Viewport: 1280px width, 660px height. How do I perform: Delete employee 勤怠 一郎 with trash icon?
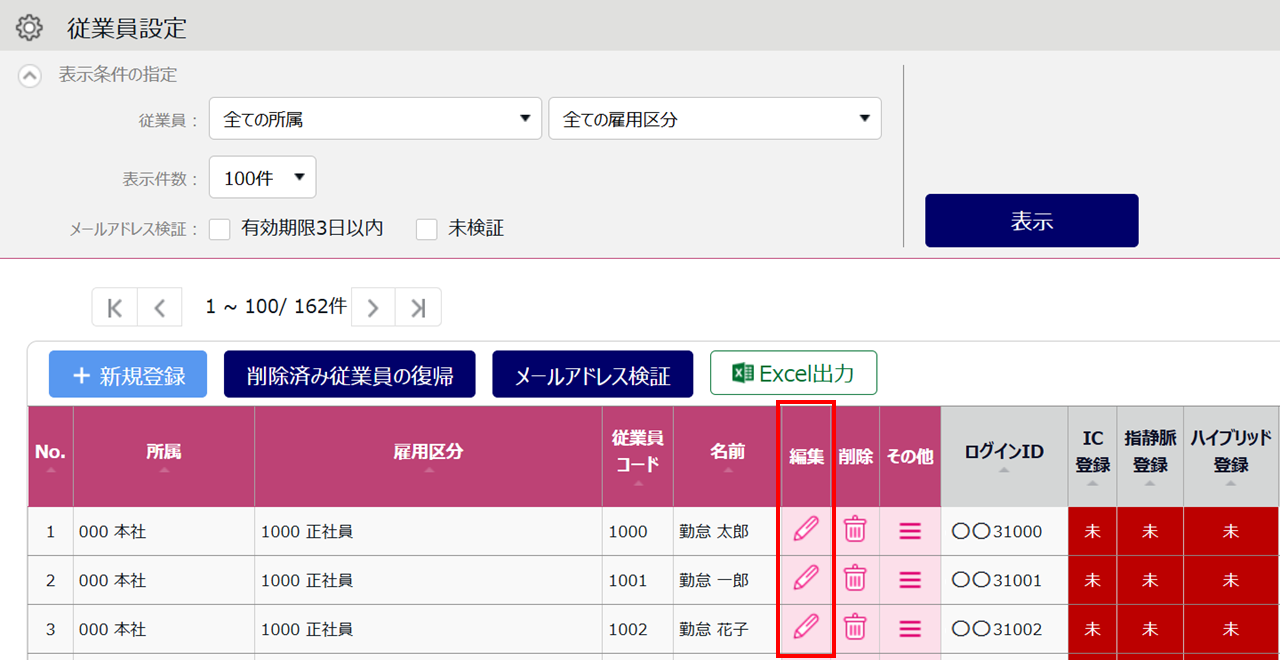pyautogui.click(x=855, y=578)
